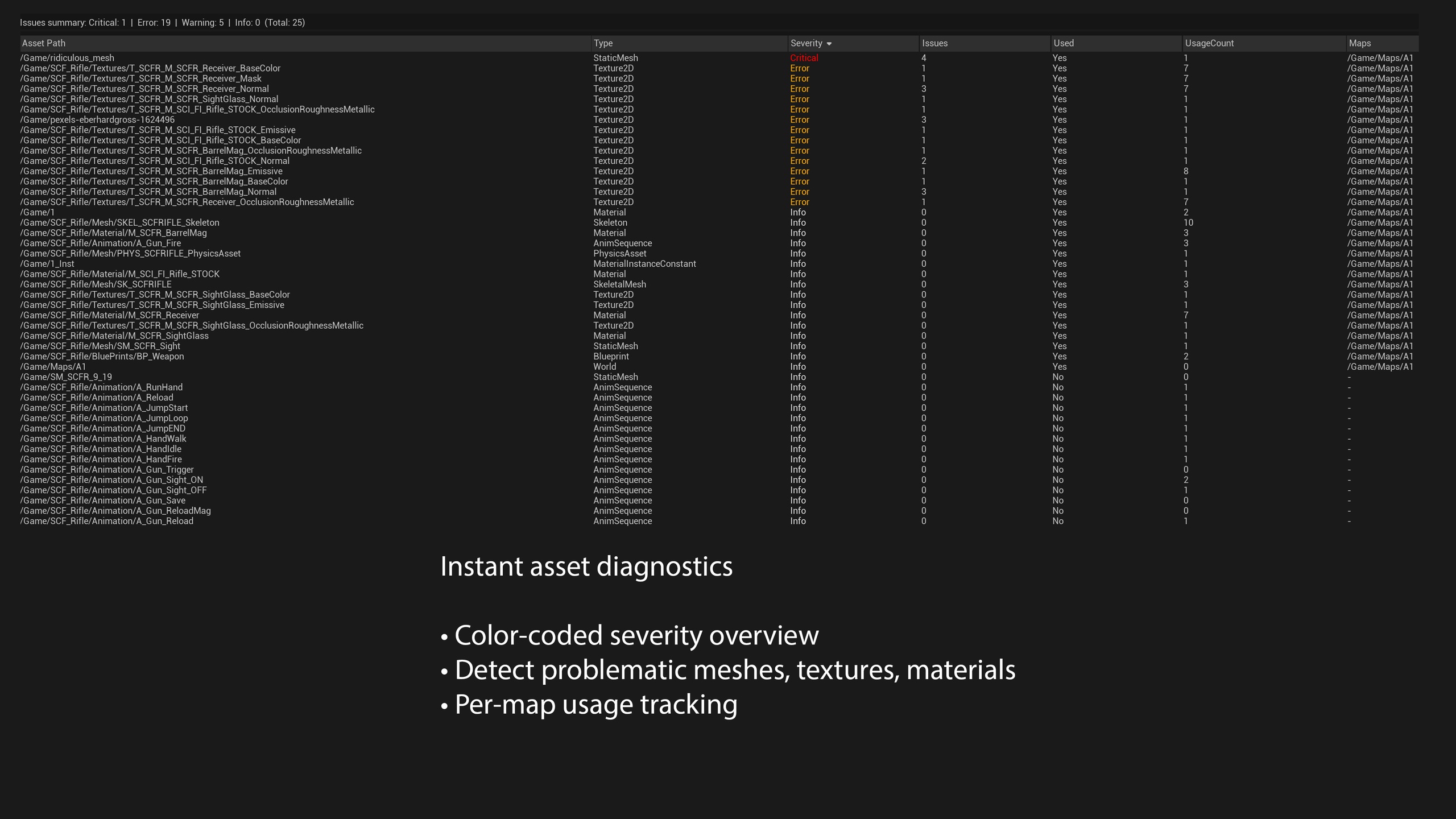
Task: Select the /Game/SM_SCFR_9_19 row
Action: [x=719, y=377]
